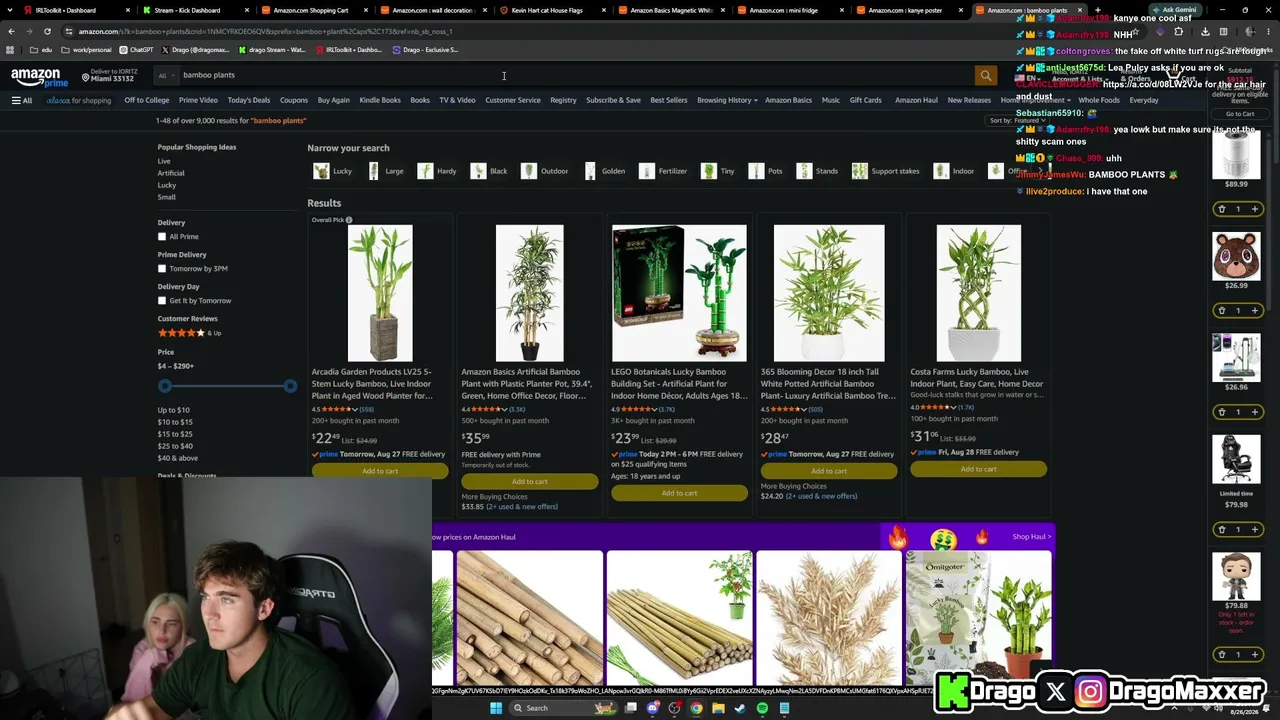Viewport: 1280px width, 720px height.
Task: Click the price slider maximum handle
Action: [x=290, y=386]
